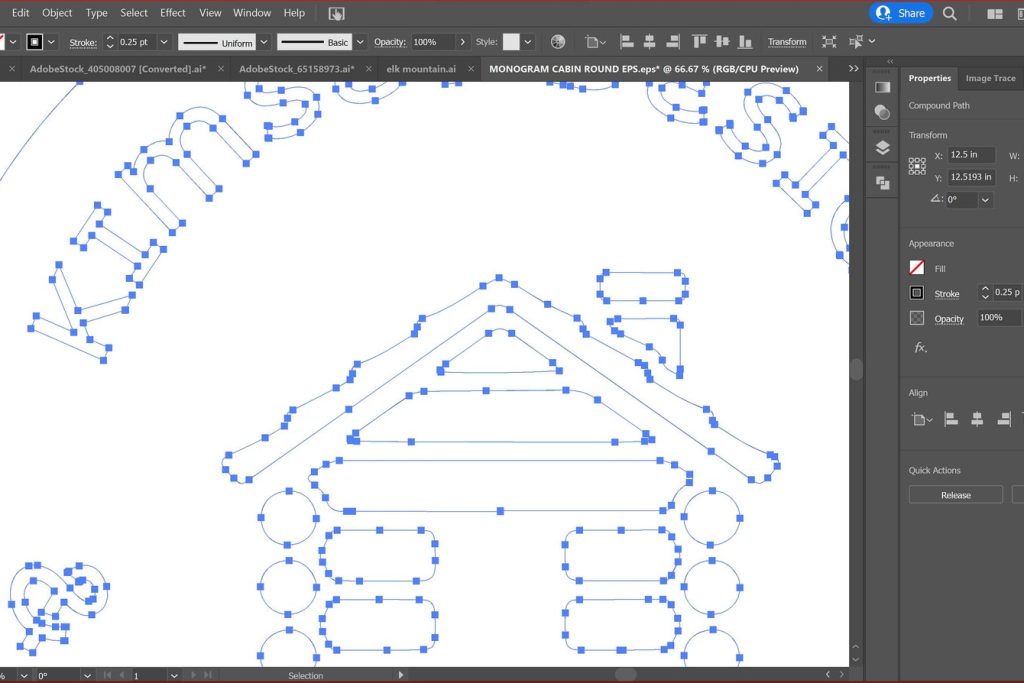Click the Isolate Selected Object icon
1024x683 pixels.
pos(829,42)
